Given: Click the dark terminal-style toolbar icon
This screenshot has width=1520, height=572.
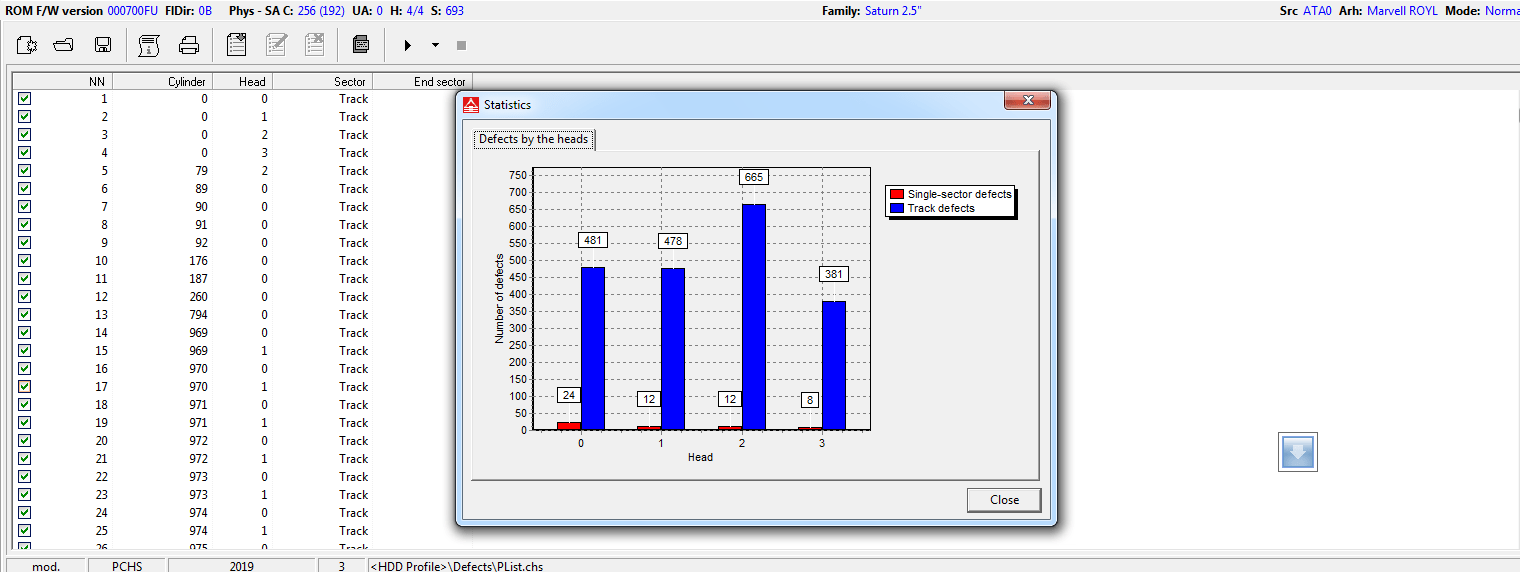Looking at the screenshot, I should (361, 45).
